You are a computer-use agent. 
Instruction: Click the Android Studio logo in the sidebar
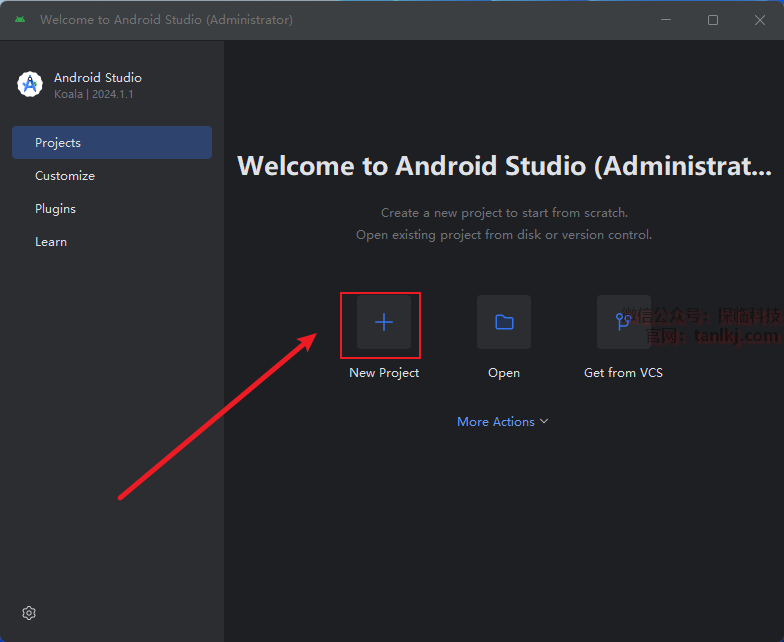pyautogui.click(x=30, y=85)
